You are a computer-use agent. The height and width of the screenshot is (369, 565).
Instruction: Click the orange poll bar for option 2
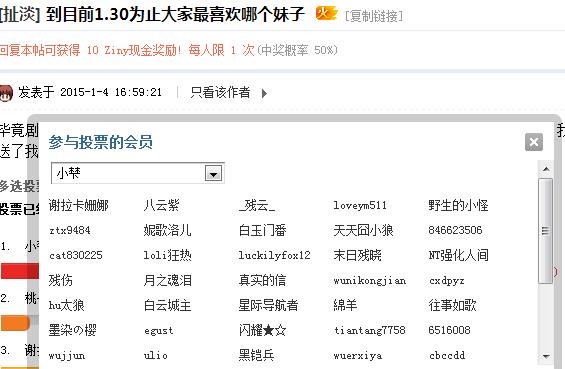(15, 323)
